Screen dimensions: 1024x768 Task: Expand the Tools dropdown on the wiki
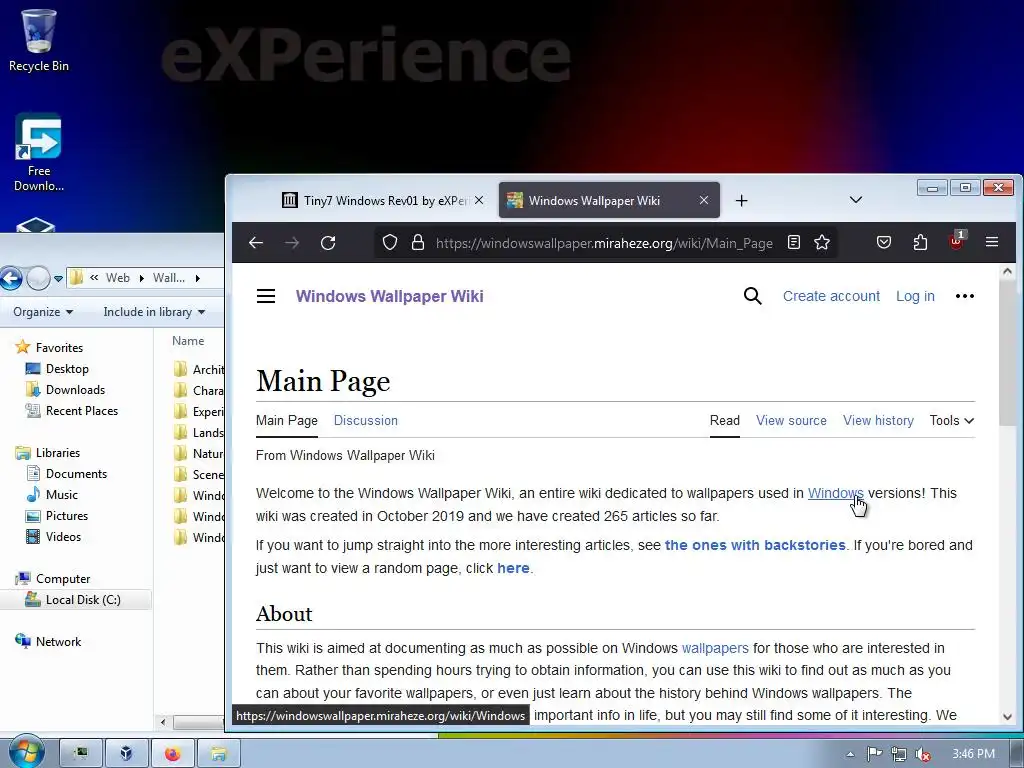952,421
